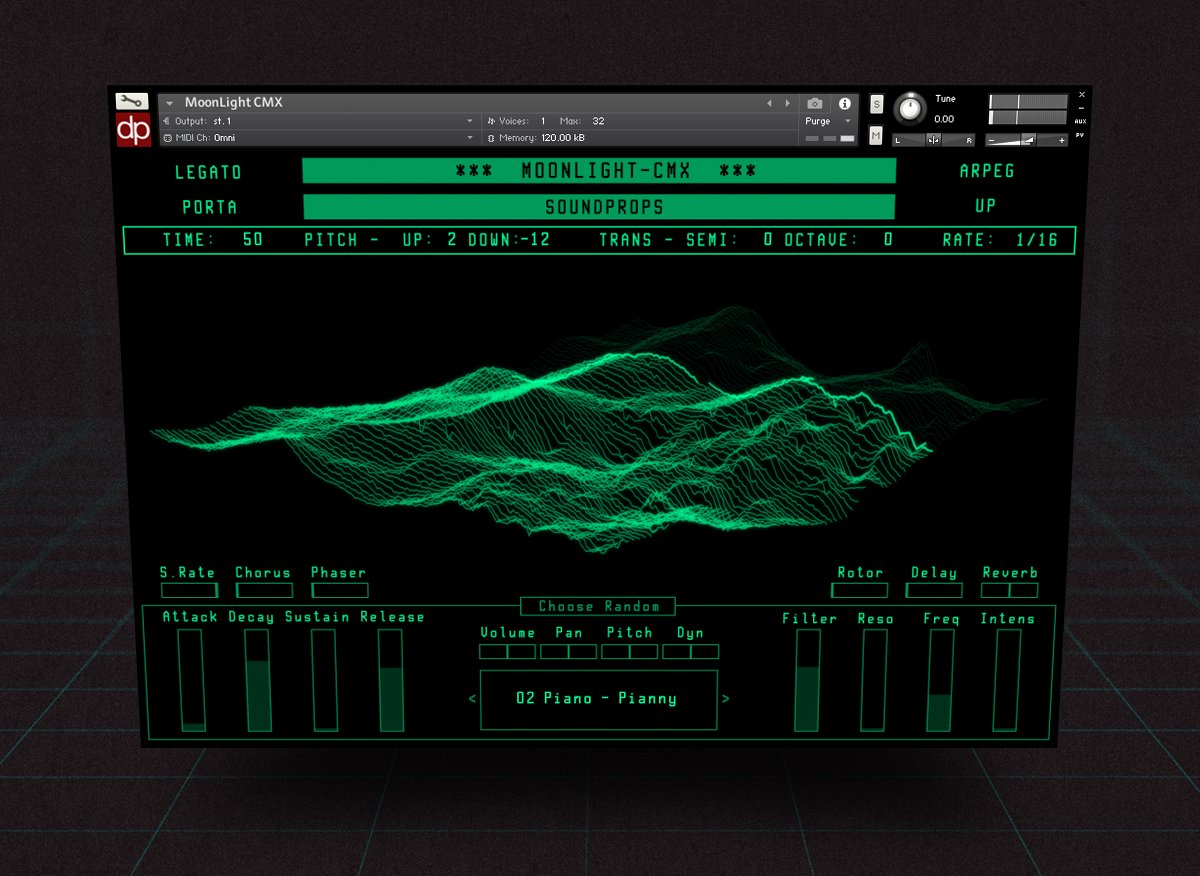Click the Choose Random button

(x=598, y=605)
